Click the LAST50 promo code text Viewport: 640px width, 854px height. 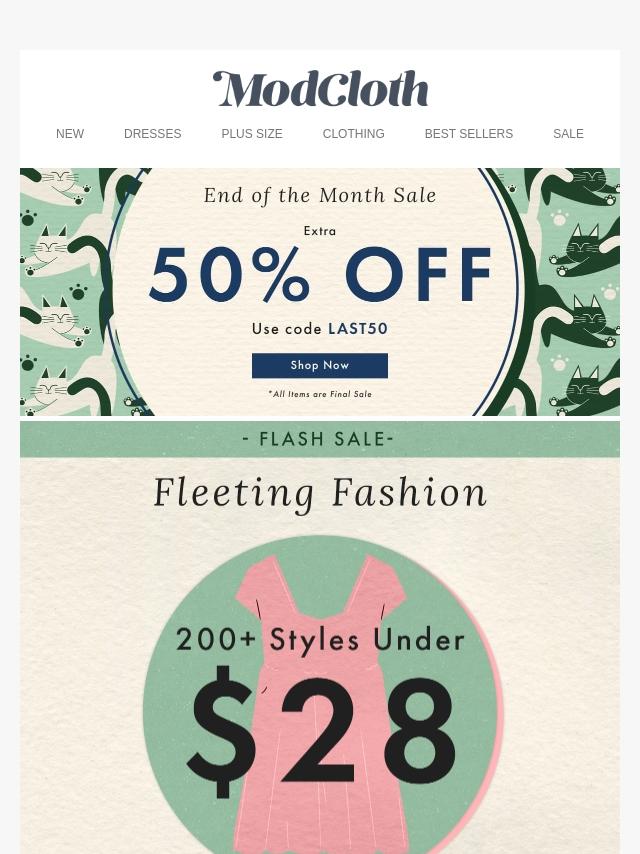pos(358,328)
